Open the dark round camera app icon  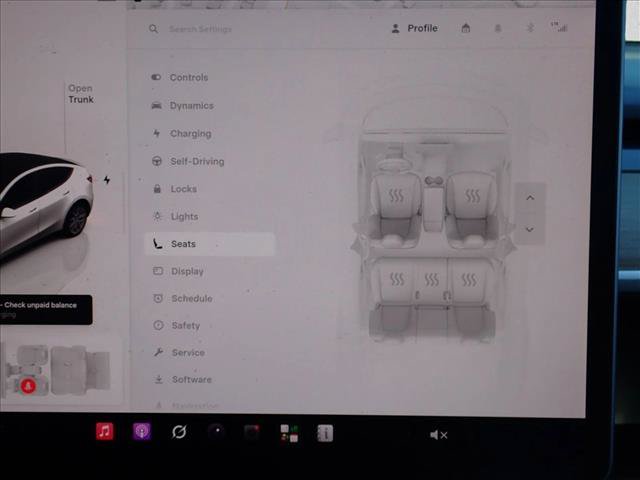(x=216, y=431)
